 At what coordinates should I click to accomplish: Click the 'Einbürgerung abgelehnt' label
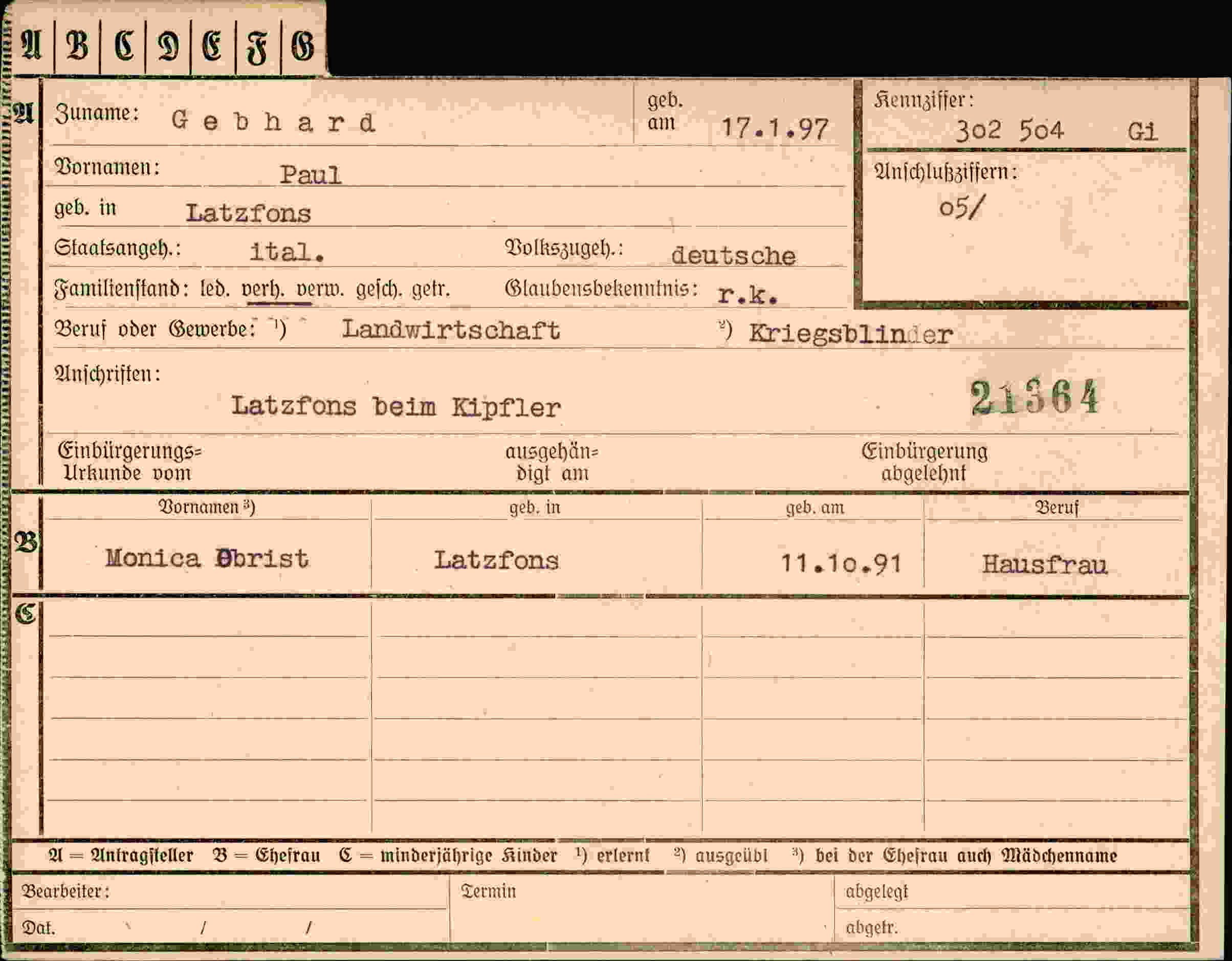(x=924, y=462)
